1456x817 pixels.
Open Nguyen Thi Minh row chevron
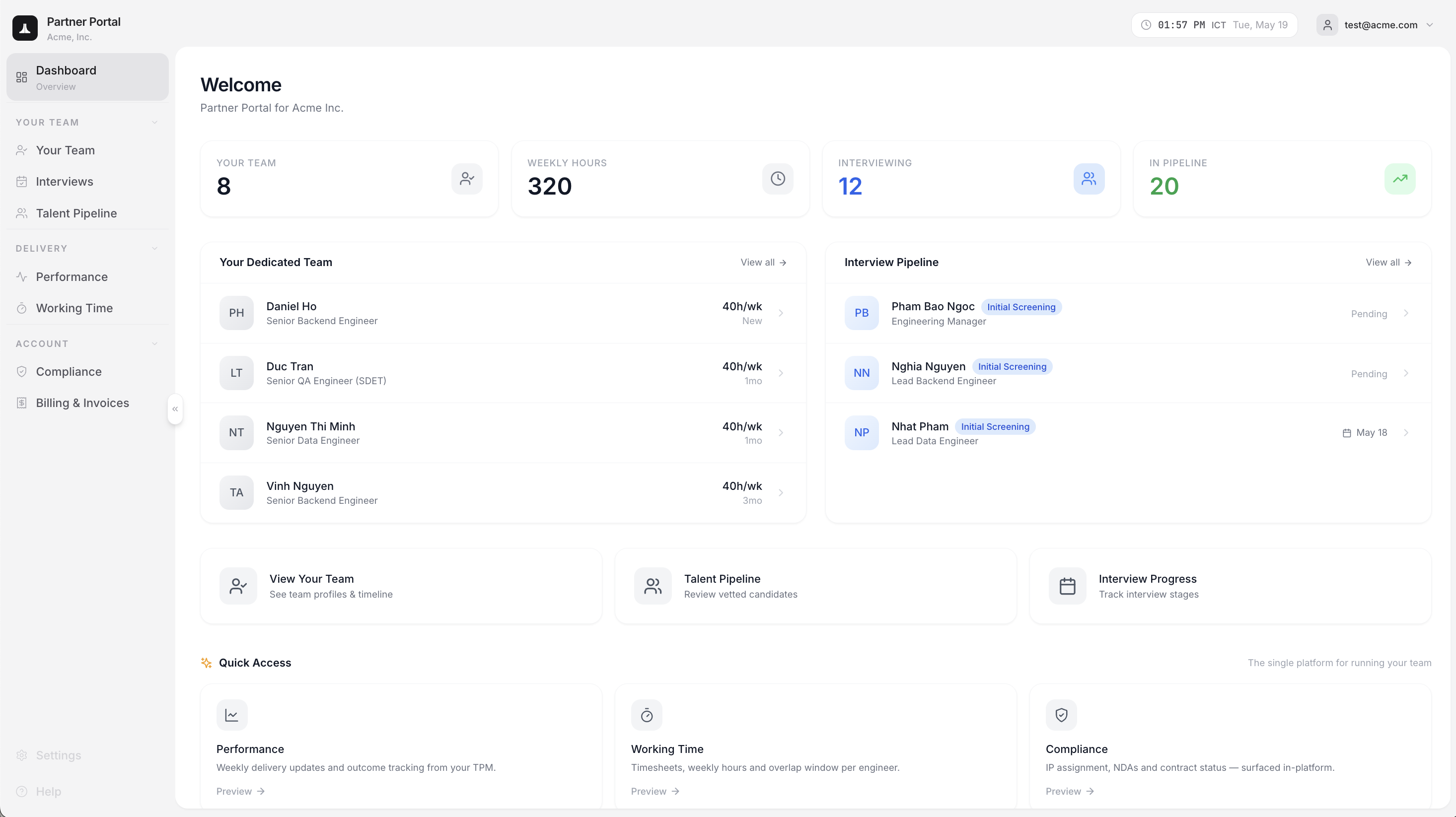click(781, 433)
